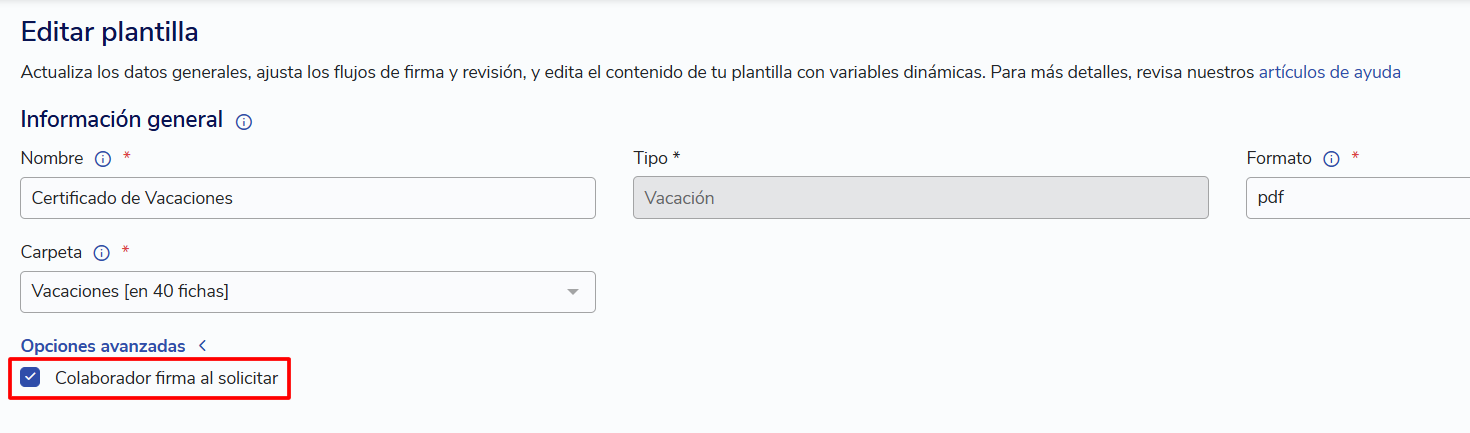Open the artículos de ayuda link
The height and width of the screenshot is (433, 1470).
pos(1329,72)
